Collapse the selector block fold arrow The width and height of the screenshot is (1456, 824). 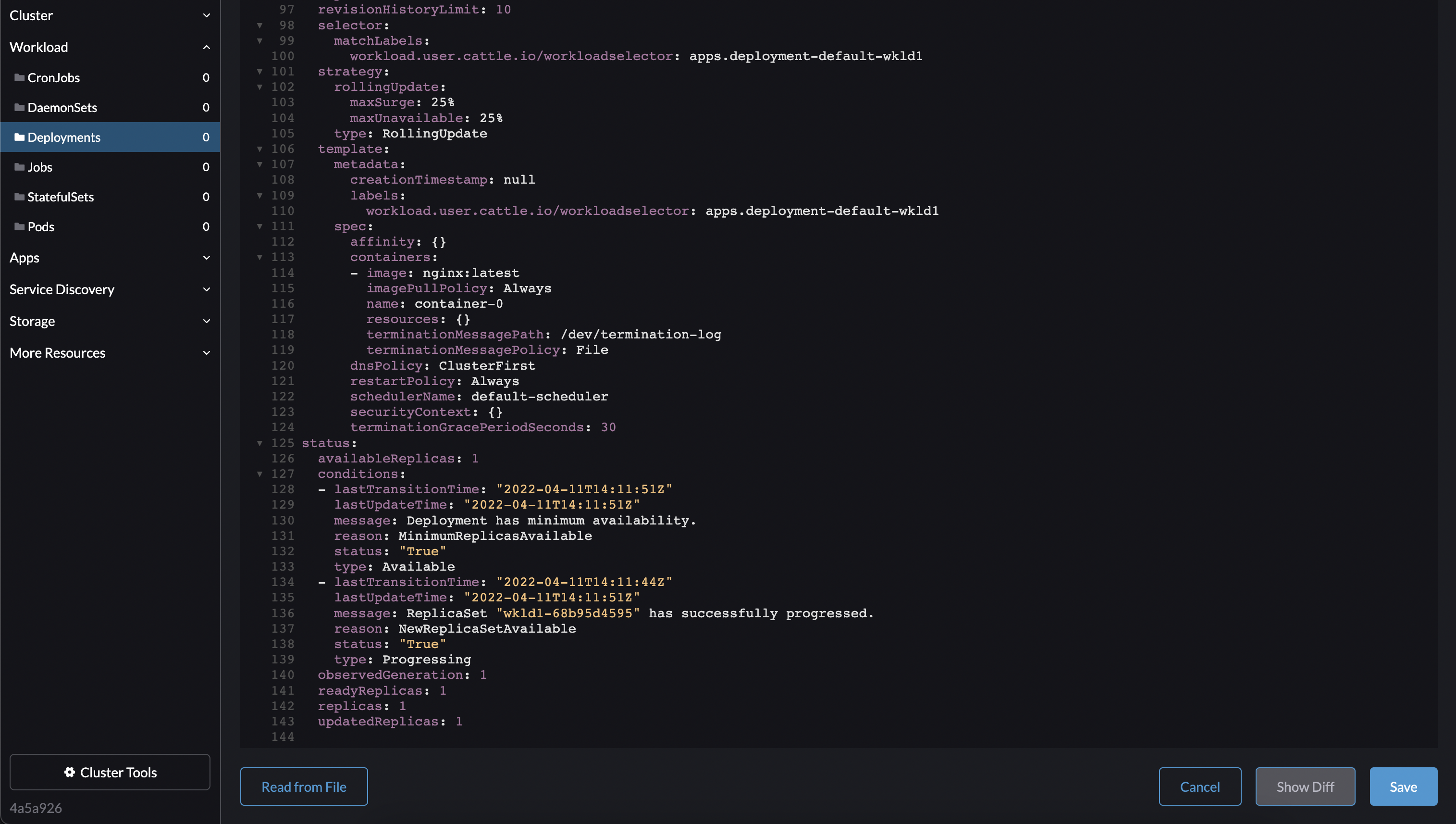(259, 25)
